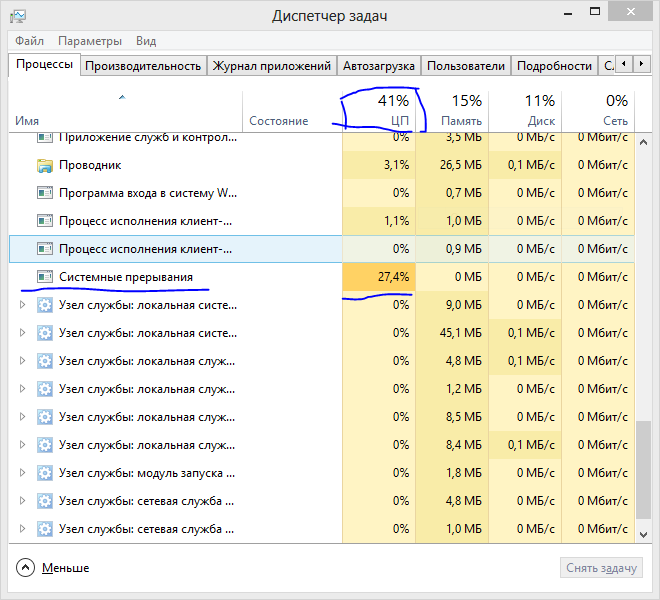Click the scrollbar up arrow
Screen dimensions: 660x600
[643, 142]
